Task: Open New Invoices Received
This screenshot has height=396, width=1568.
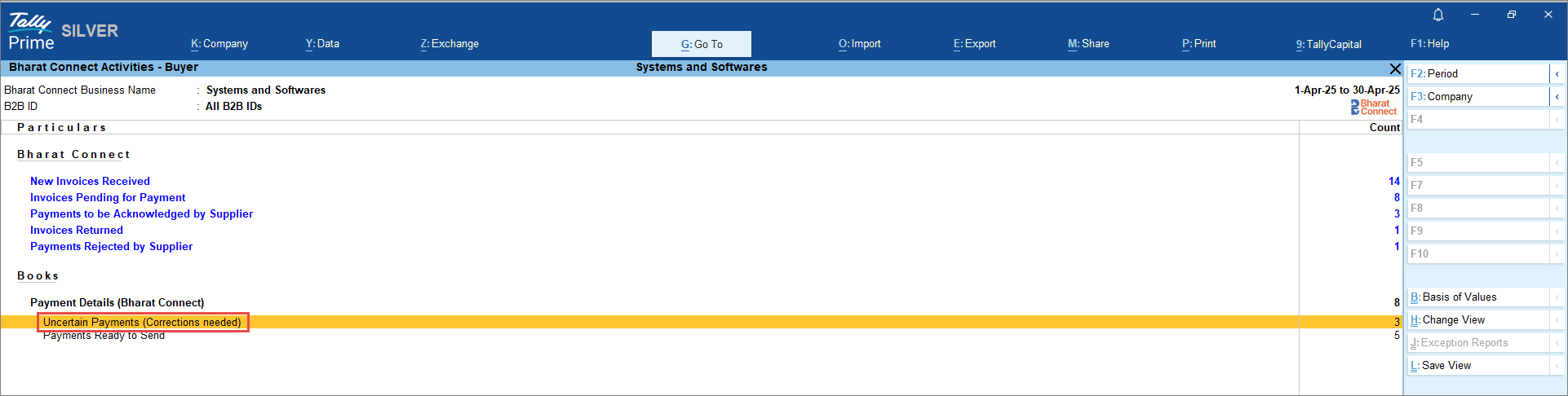Action: [90, 182]
